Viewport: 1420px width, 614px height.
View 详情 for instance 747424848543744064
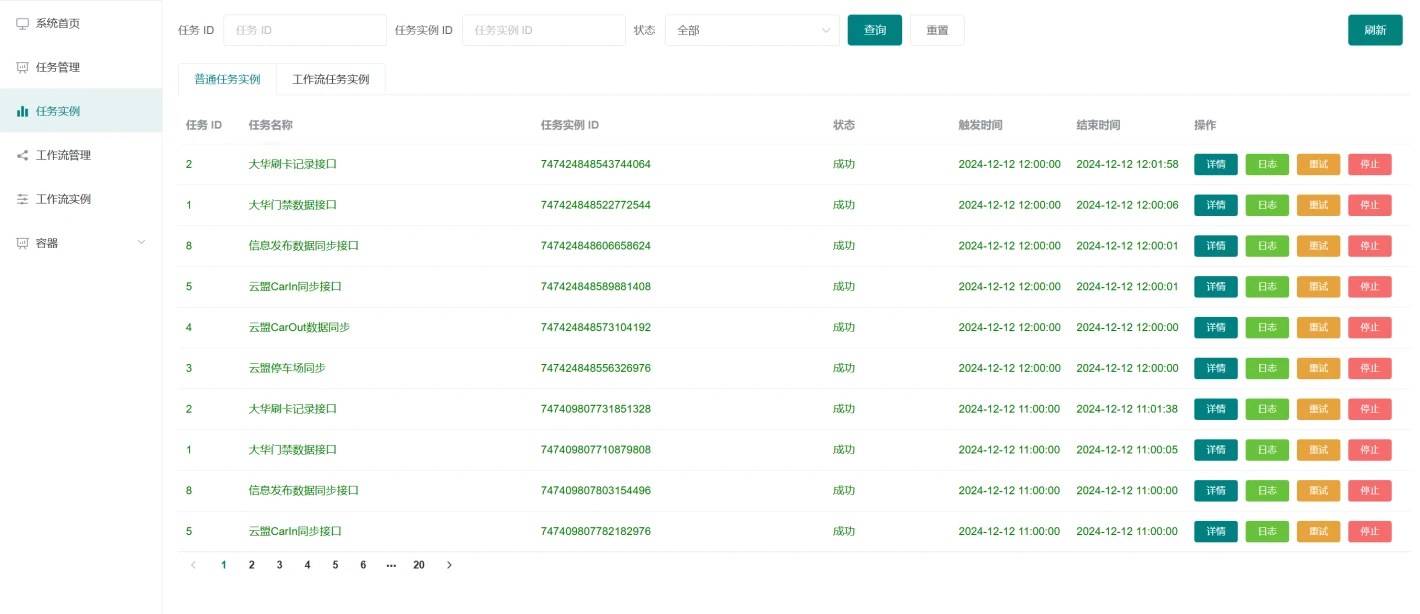(x=1216, y=164)
